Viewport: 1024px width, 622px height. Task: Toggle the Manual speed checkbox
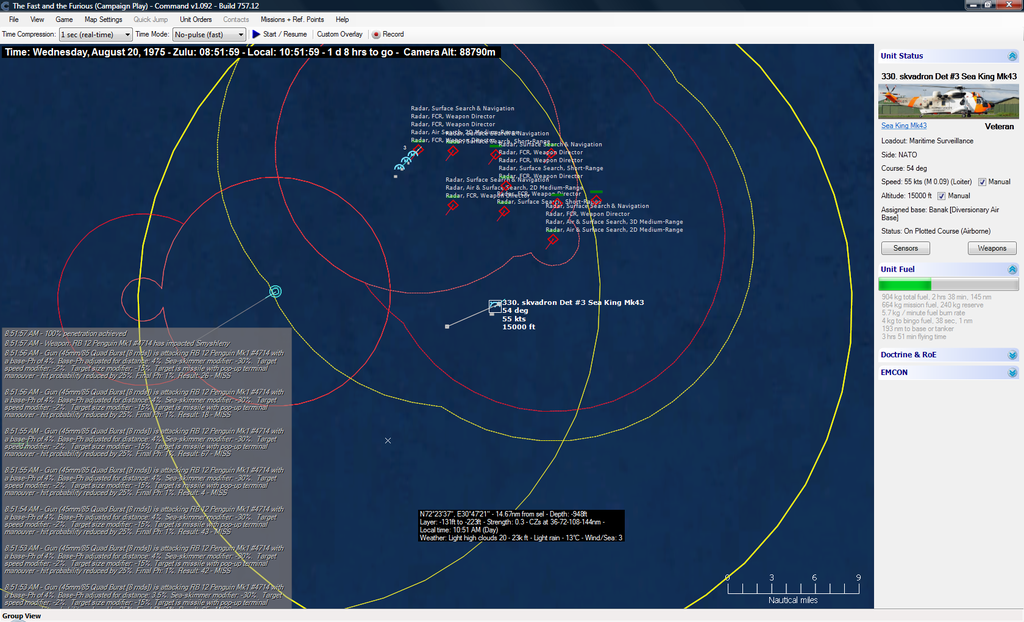coord(982,182)
